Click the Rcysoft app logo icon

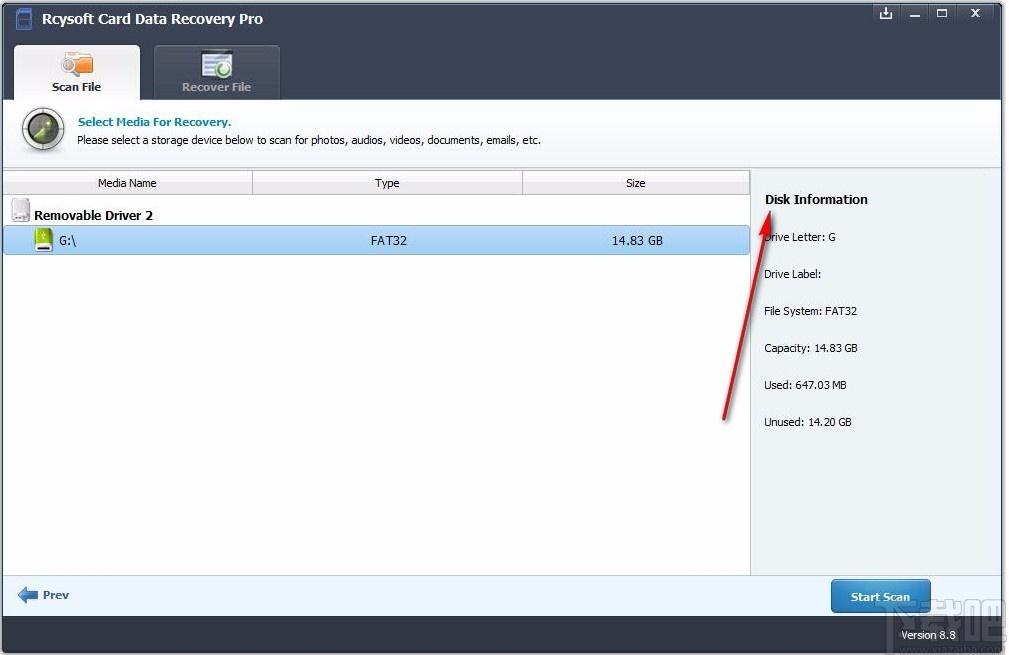pyautogui.click(x=24, y=19)
